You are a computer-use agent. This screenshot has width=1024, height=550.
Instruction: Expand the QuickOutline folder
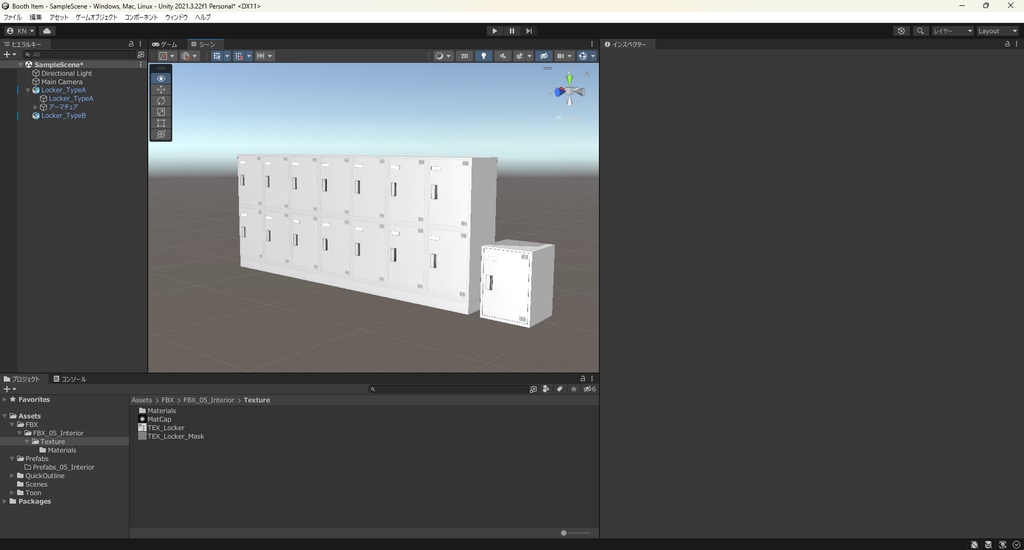[x=12, y=476]
